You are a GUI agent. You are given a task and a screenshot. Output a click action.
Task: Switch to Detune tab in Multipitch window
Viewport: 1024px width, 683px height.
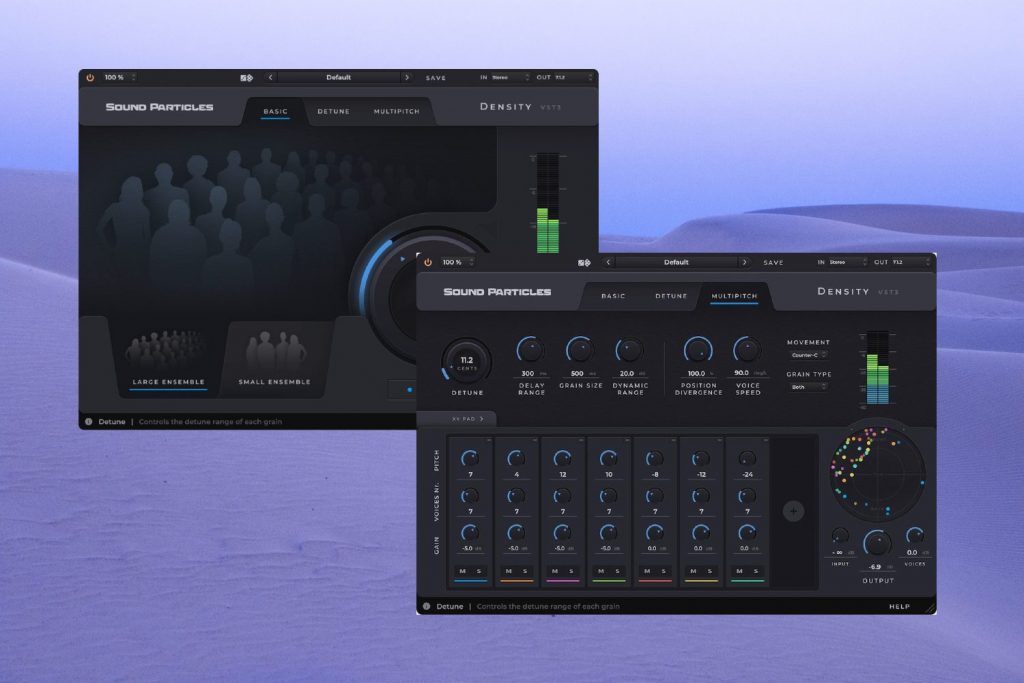coord(671,296)
